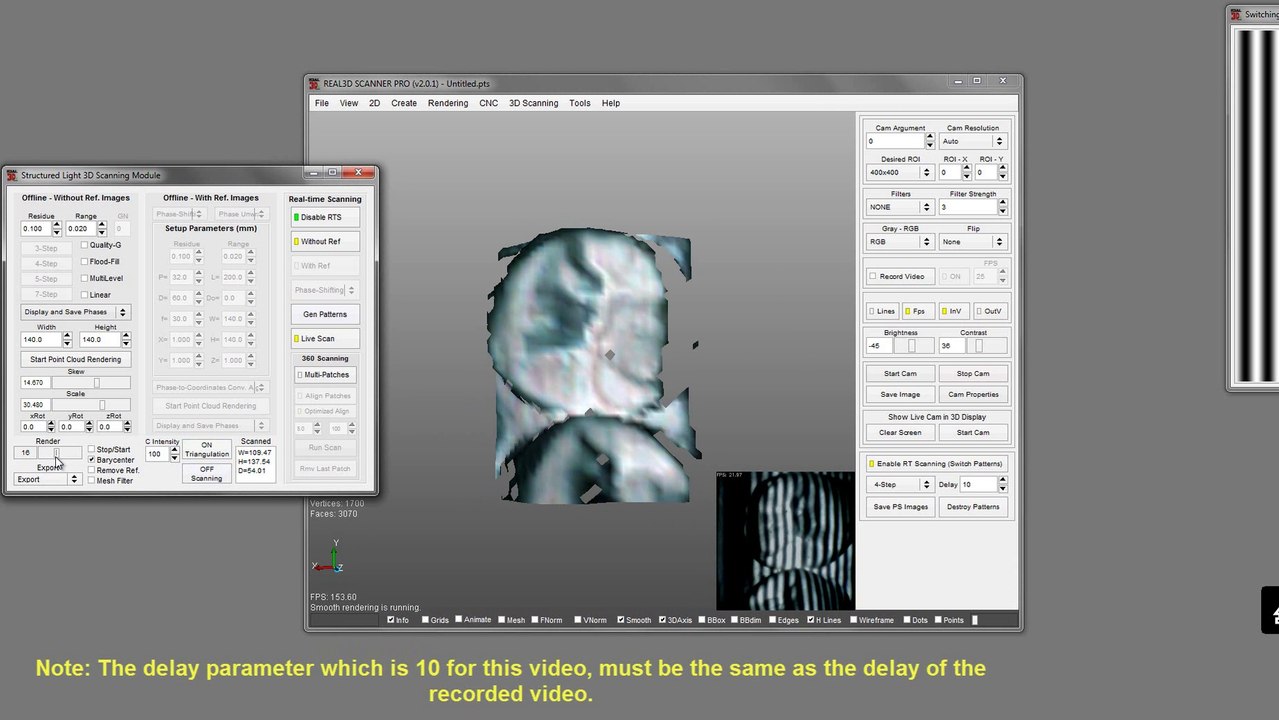
Task: Enable the Wireframe checkbox in bottom bar
Action: [855, 620]
